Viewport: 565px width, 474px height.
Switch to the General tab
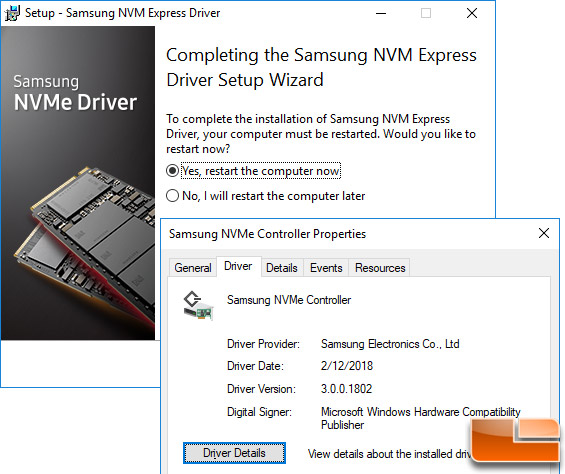point(193,268)
